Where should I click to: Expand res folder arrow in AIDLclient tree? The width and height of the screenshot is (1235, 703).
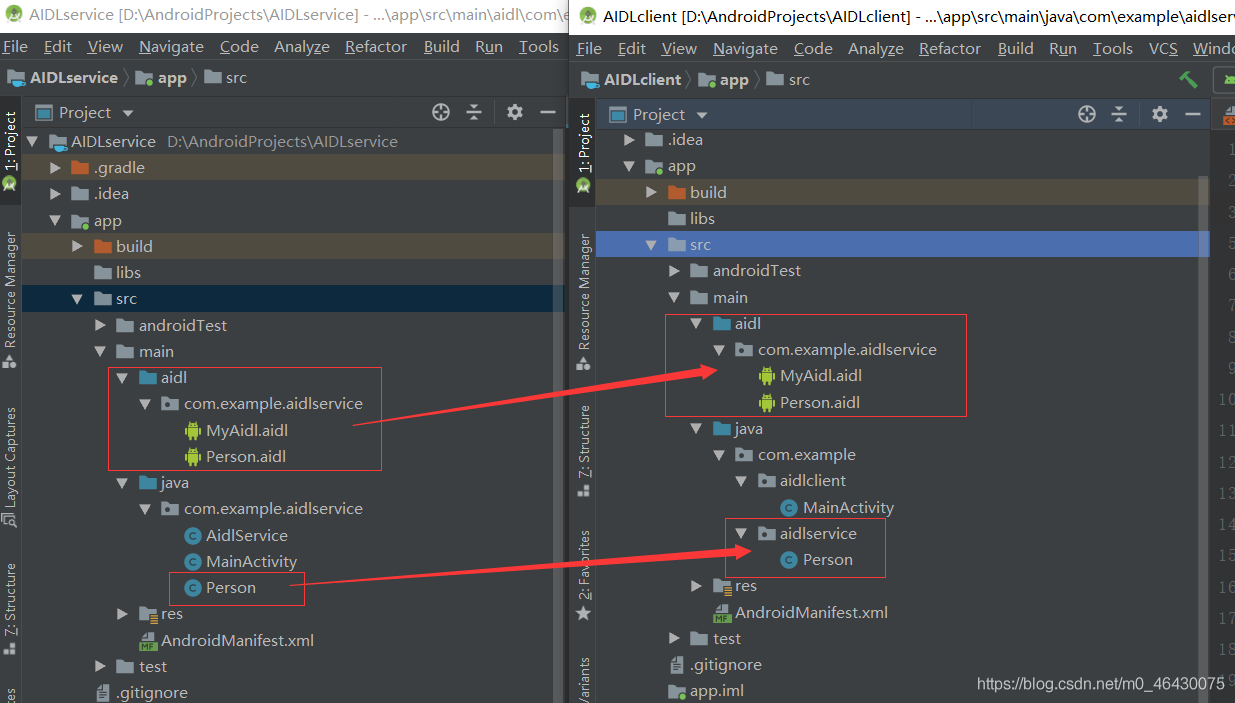point(696,586)
